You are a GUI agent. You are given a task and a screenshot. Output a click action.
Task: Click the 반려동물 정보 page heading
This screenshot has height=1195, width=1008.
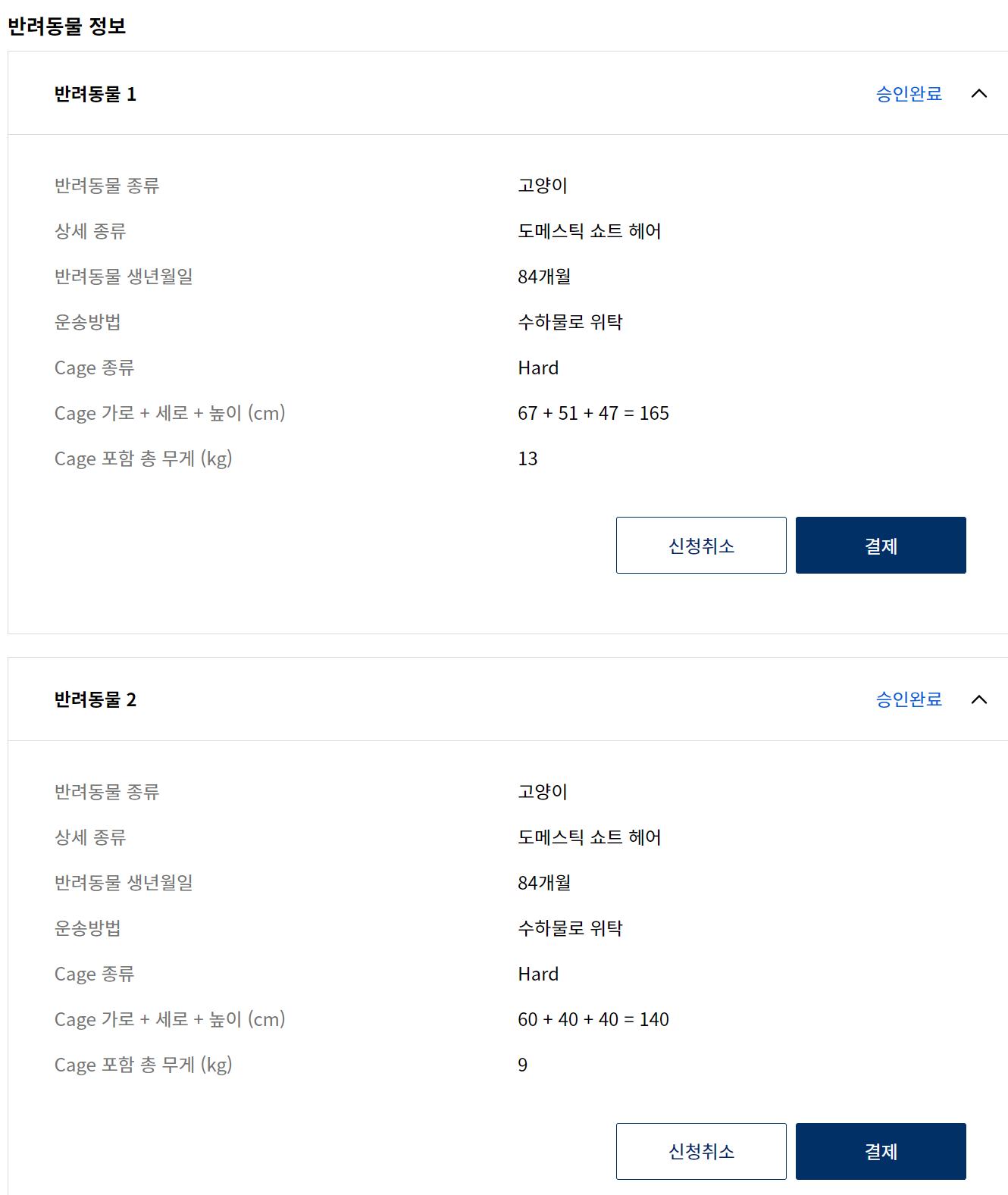(67, 27)
